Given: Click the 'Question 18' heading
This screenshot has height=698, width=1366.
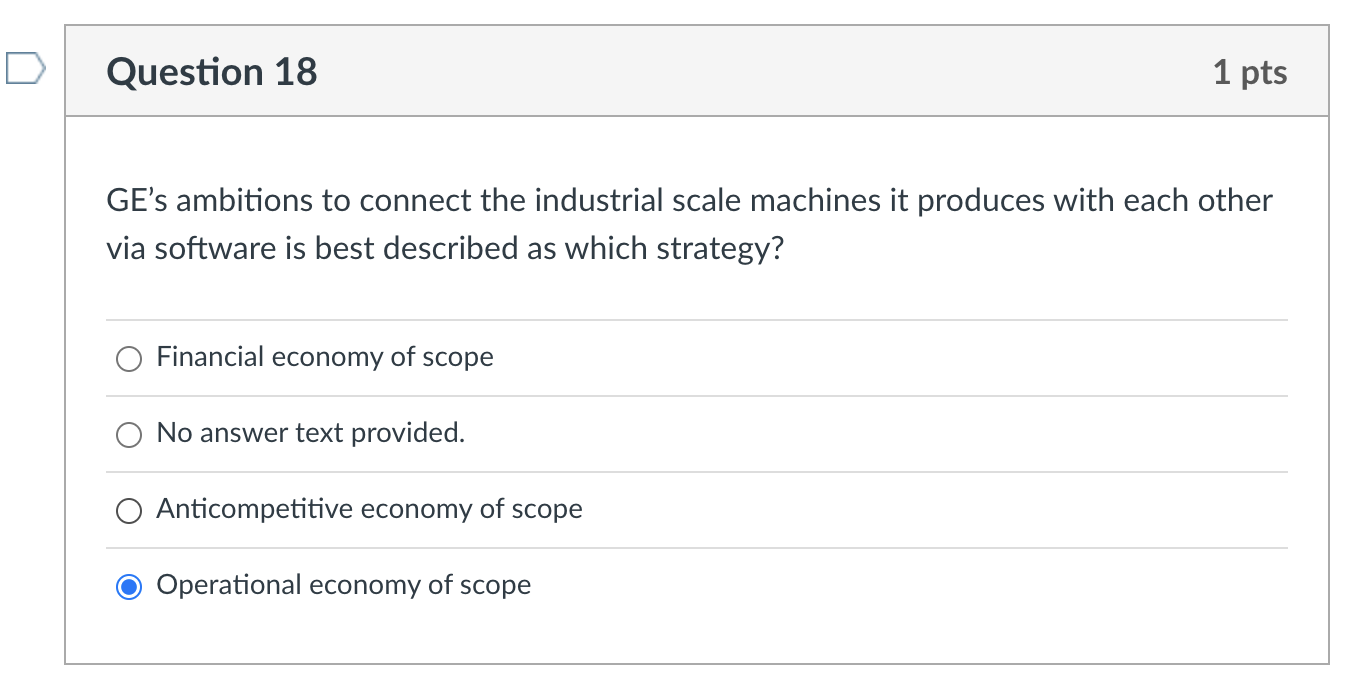Looking at the screenshot, I should (x=212, y=72).
